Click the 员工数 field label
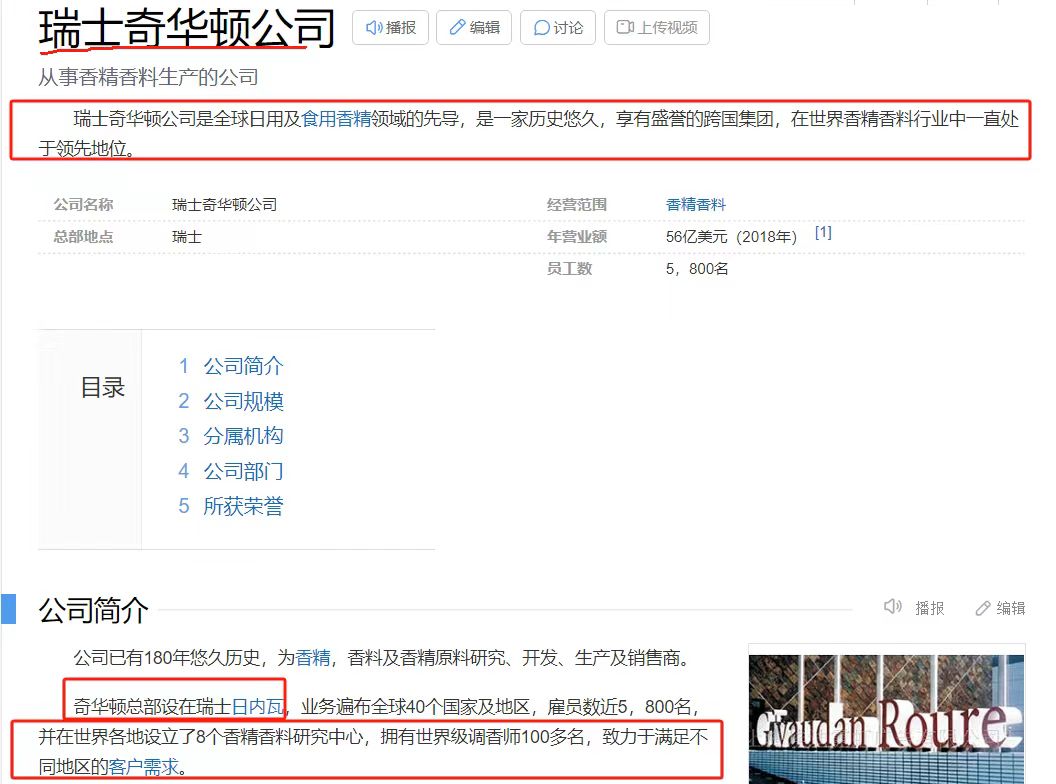Viewport: 1056px width, 784px height. (x=570, y=269)
